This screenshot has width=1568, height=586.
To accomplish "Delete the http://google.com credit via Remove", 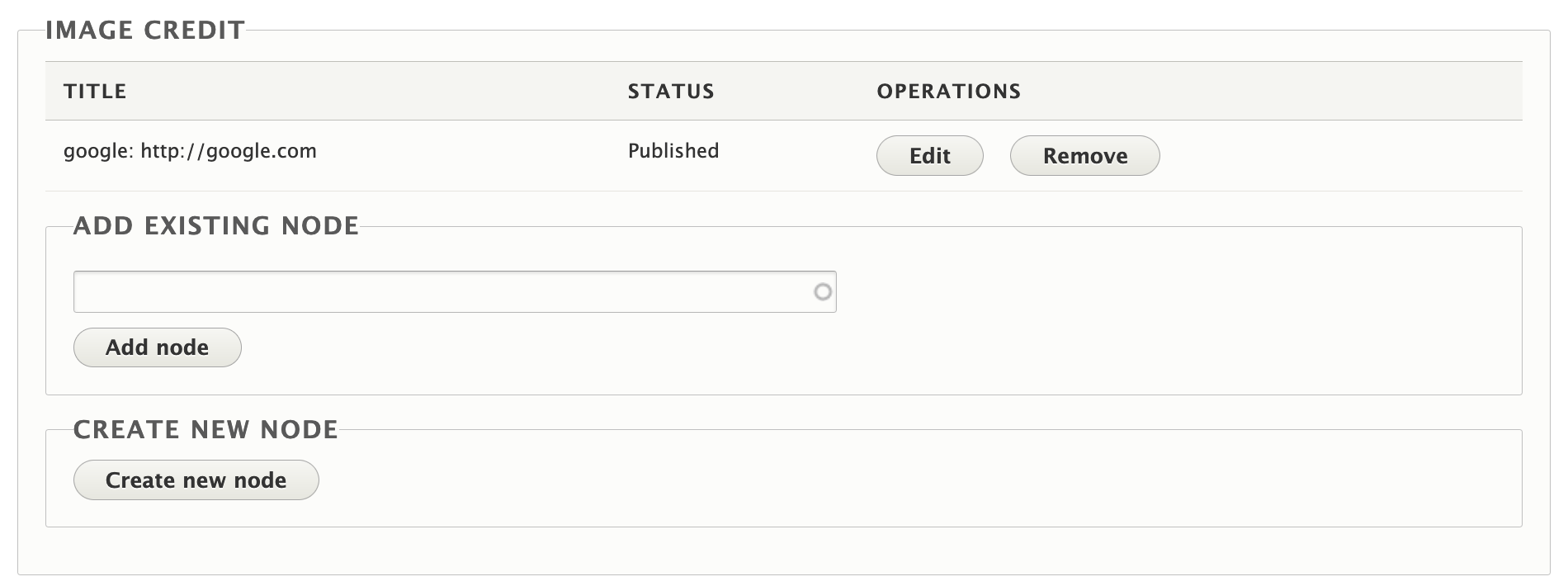I will click(1084, 156).
